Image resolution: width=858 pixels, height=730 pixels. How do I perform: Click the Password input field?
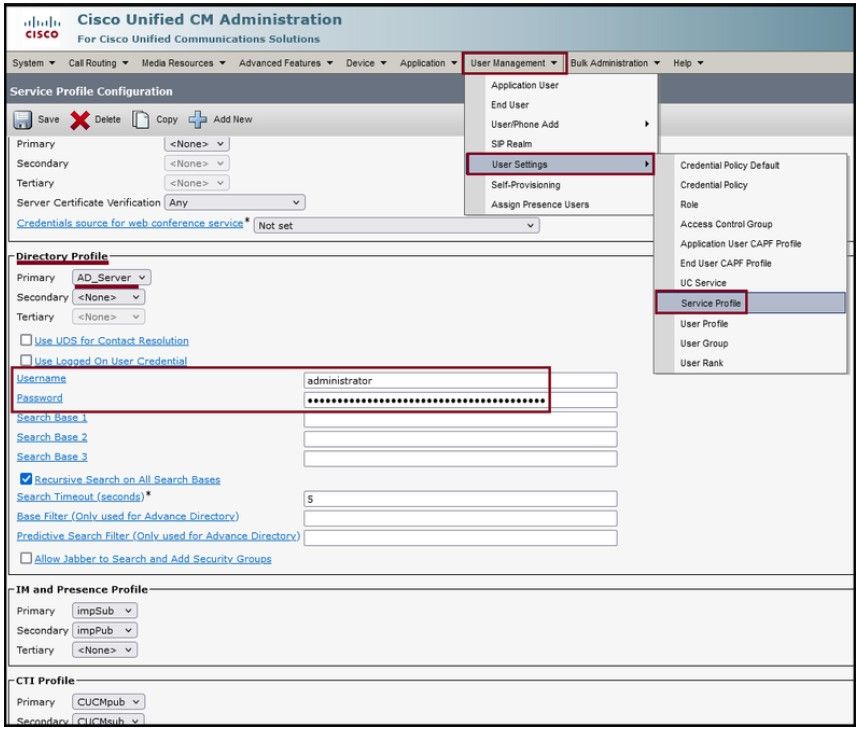(x=460, y=400)
